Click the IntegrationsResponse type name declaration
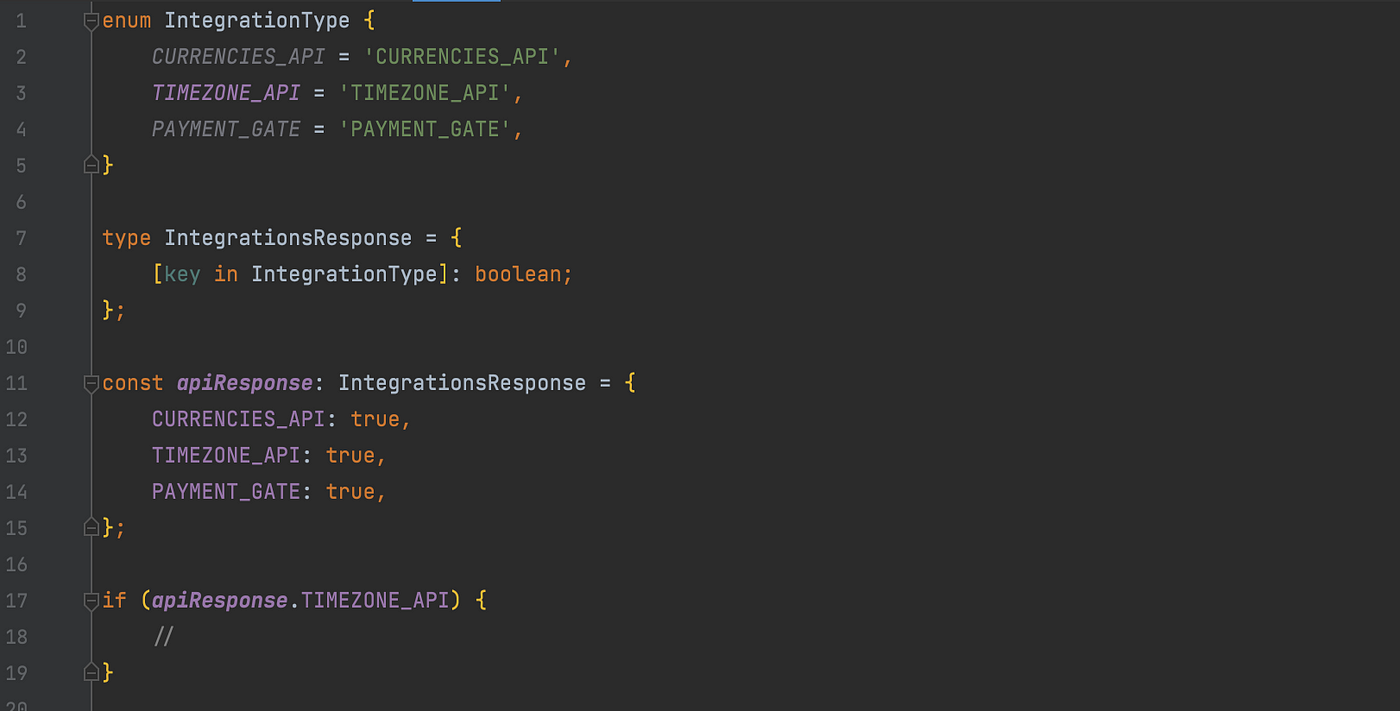1400x711 pixels. pyautogui.click(x=288, y=238)
